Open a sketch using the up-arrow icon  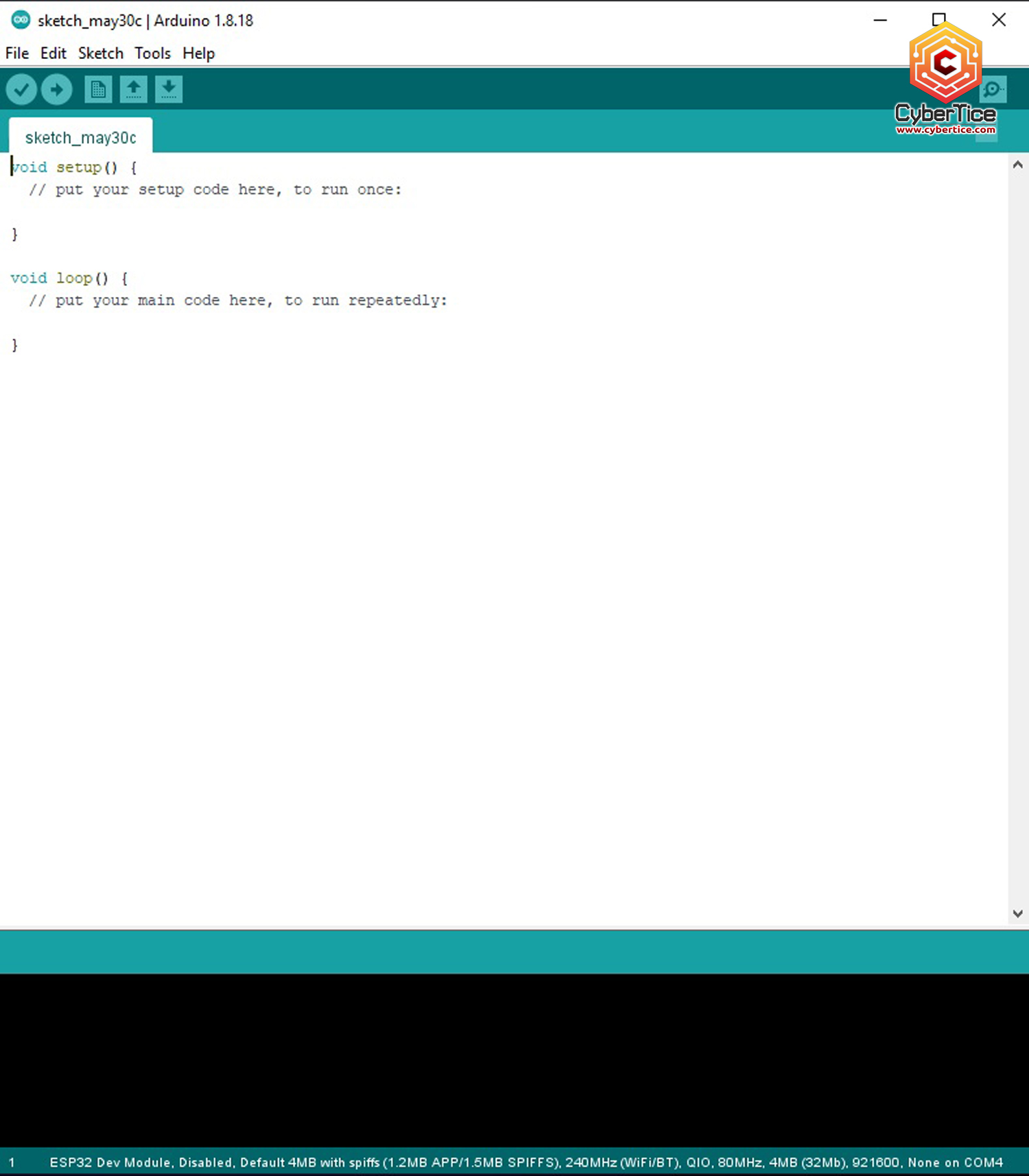coord(134,90)
